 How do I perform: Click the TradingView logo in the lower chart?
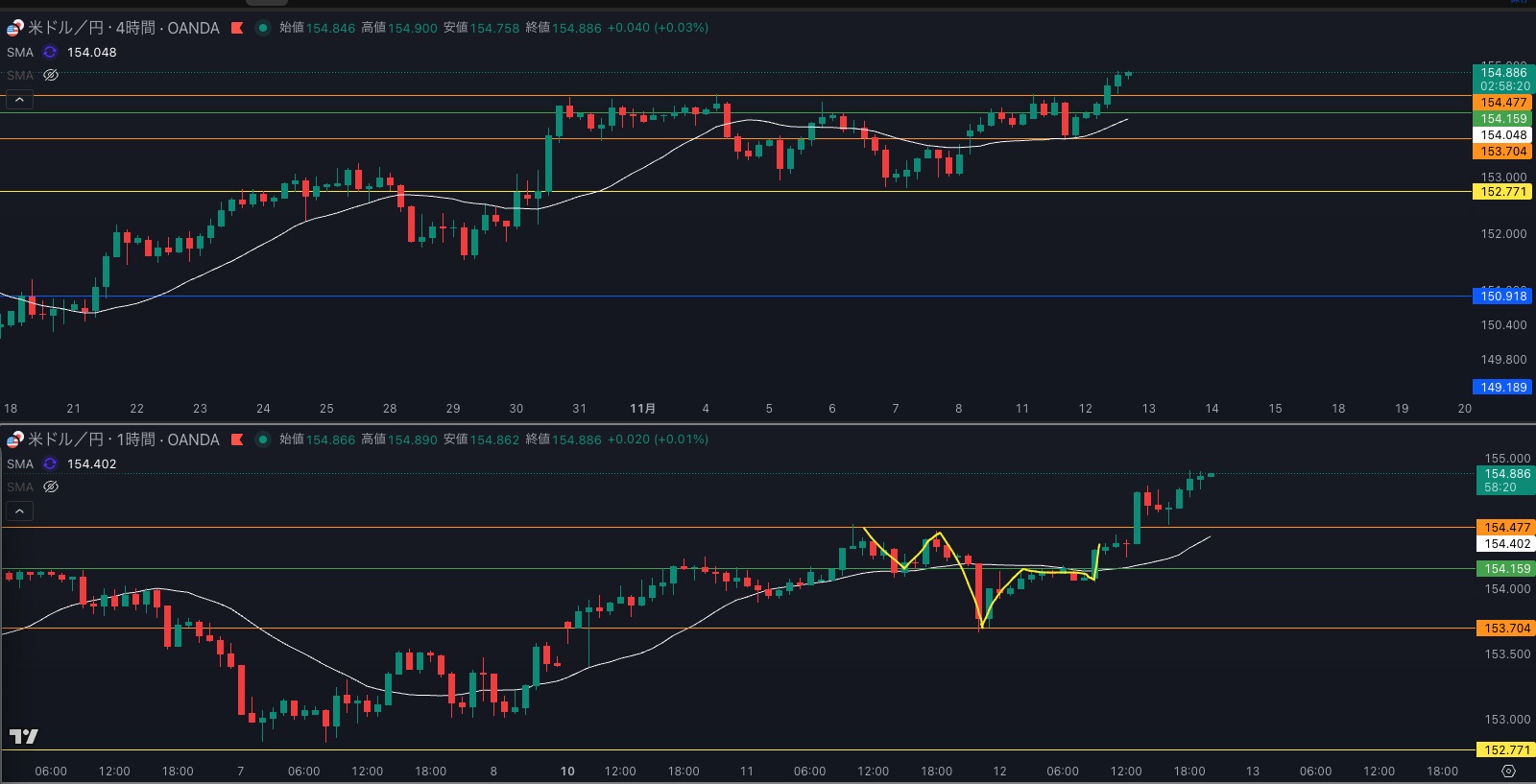click(24, 736)
